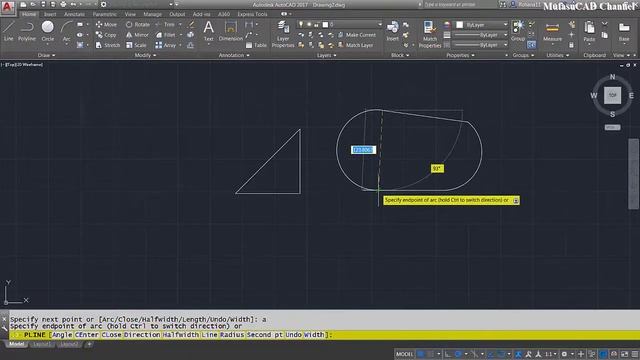The image size is (640, 360).
Task: Toggle ortho mode in status bar
Action: pyautogui.click(x=448, y=354)
